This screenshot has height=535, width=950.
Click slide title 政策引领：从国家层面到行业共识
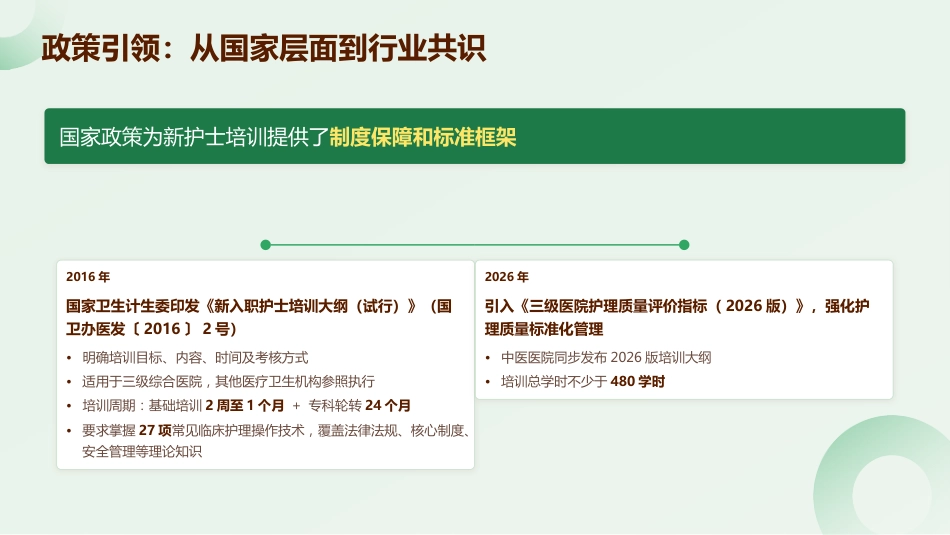(x=264, y=48)
